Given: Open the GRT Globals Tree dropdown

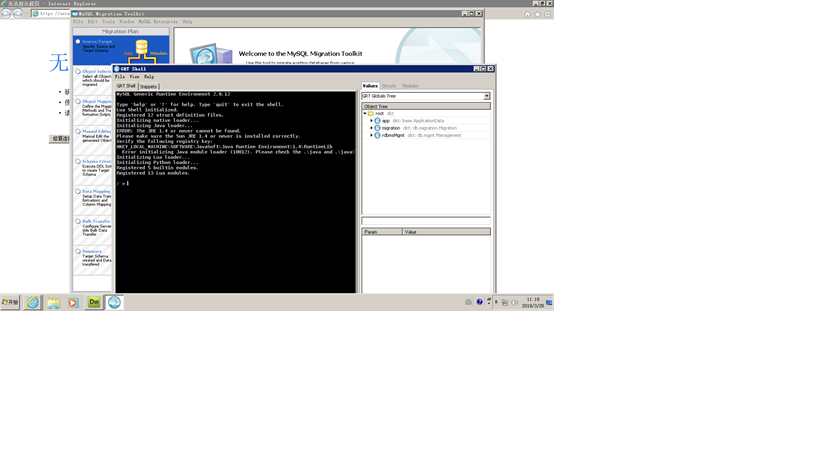Looking at the screenshot, I should (487, 96).
